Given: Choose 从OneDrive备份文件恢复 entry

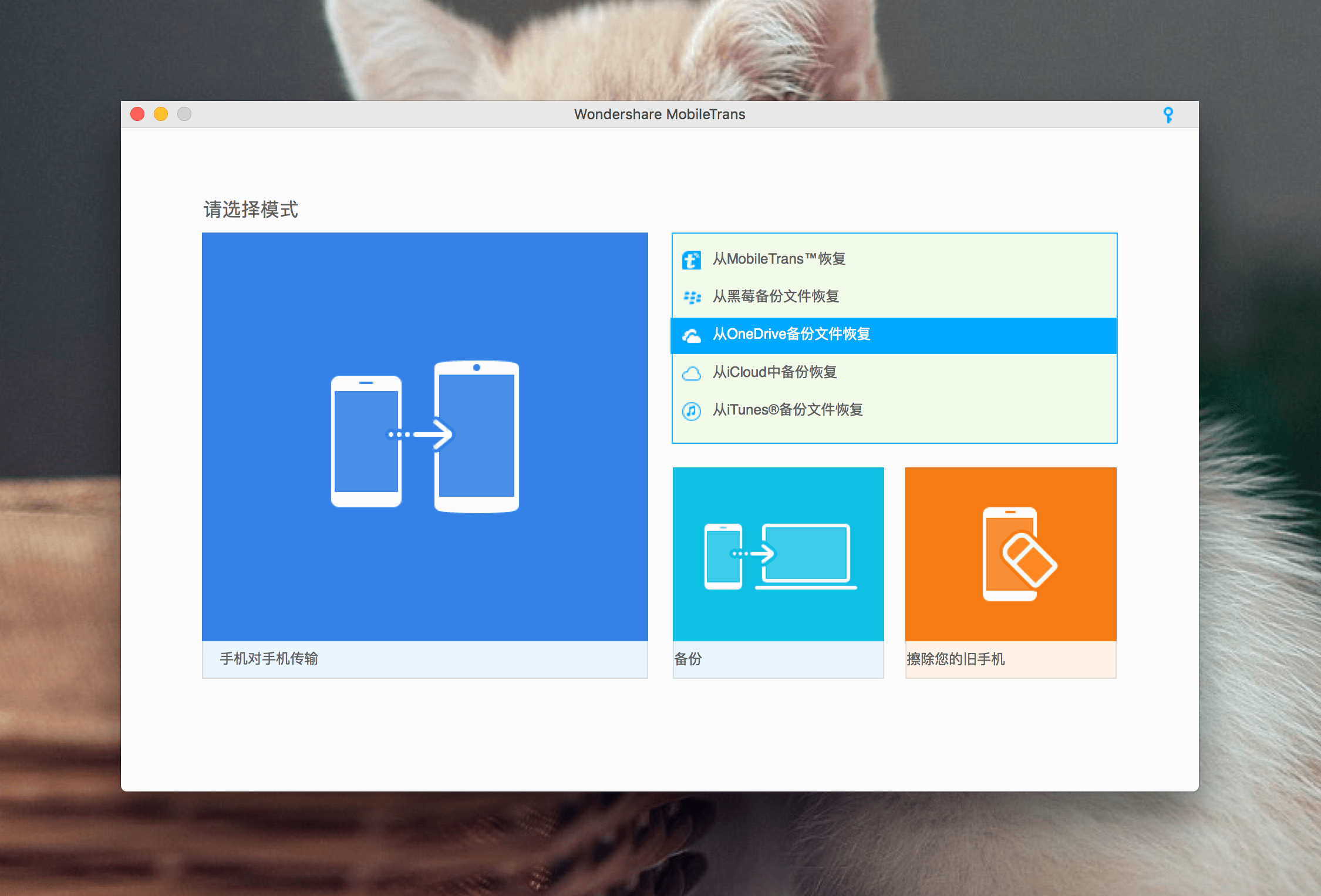Looking at the screenshot, I should (894, 335).
